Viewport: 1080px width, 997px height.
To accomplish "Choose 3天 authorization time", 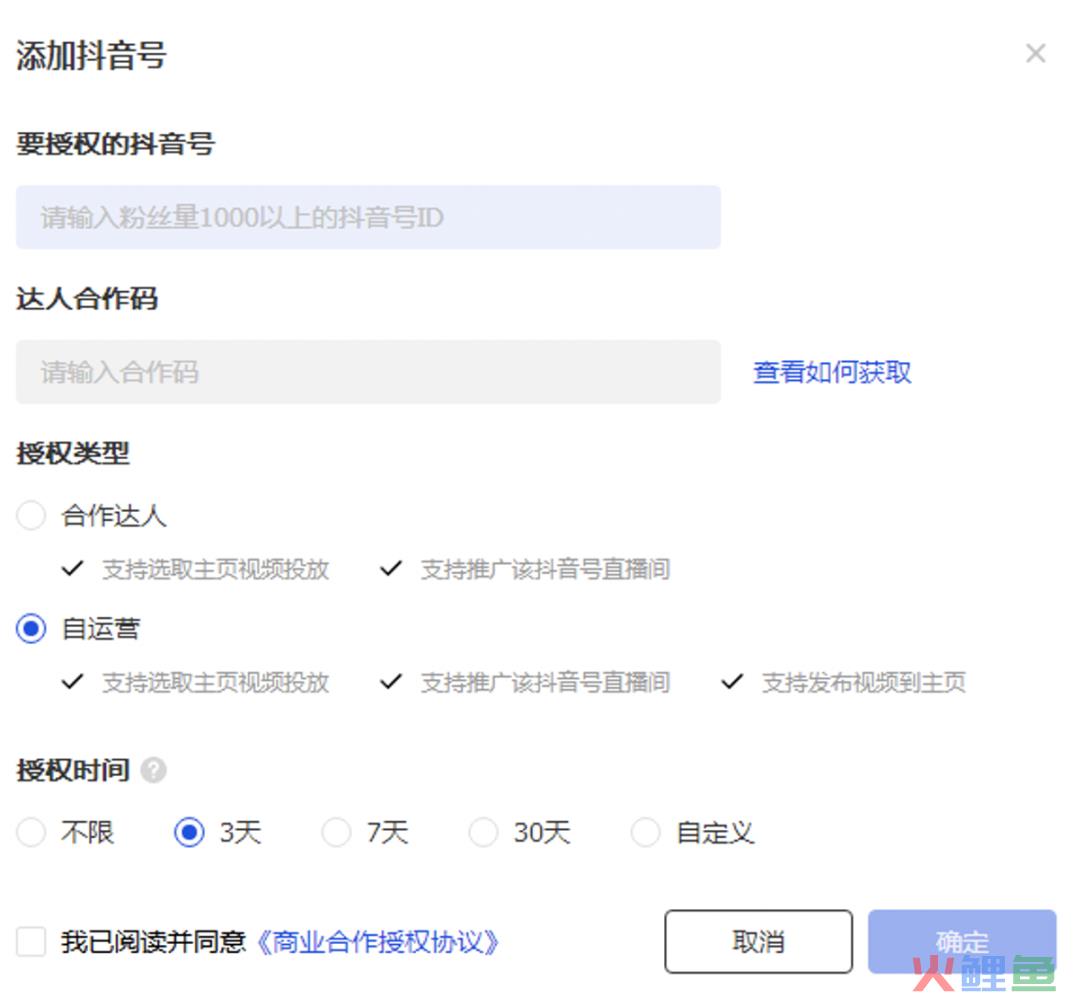I will 189,832.
